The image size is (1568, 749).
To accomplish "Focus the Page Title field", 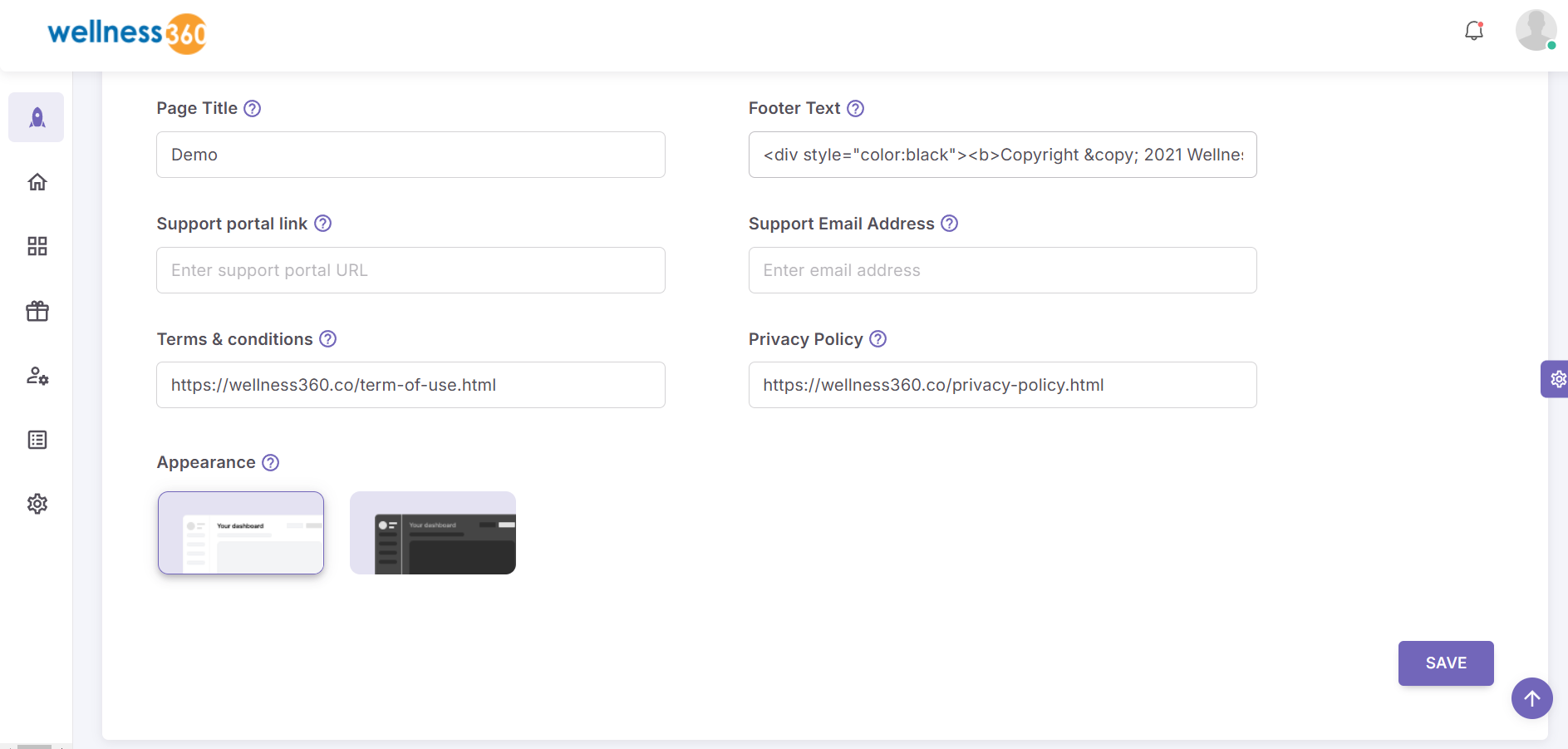I will pos(410,155).
